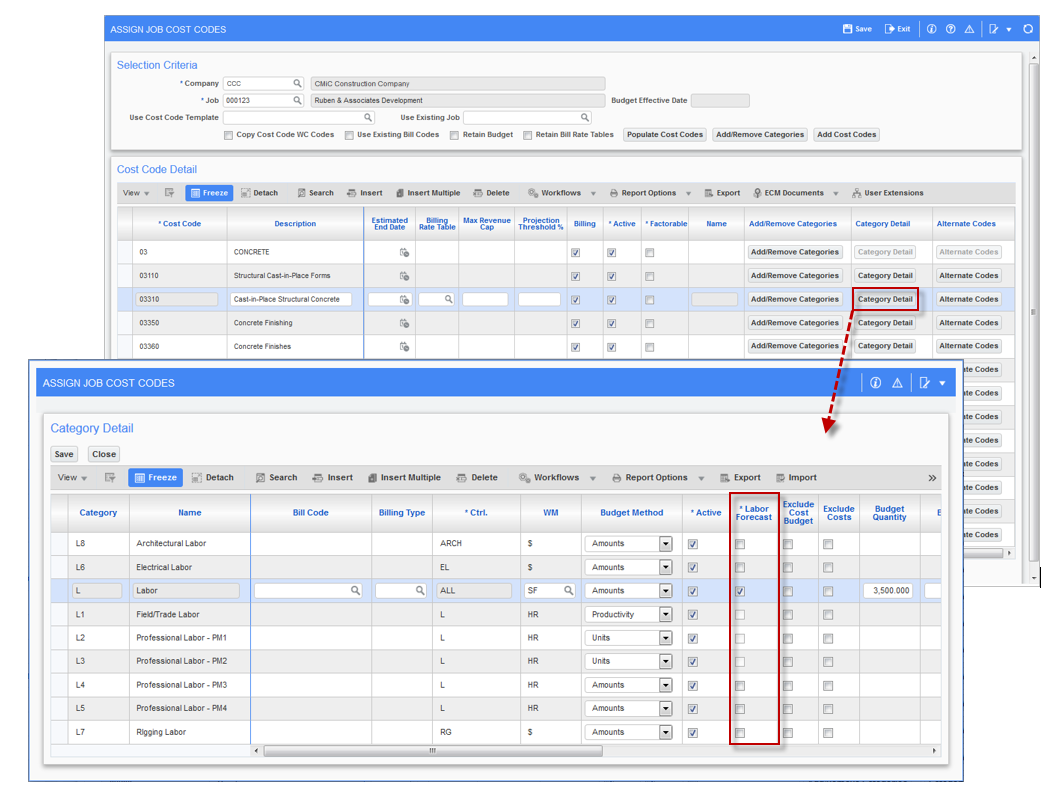Screen dimensions: 1061x800
Task: Click Alternate Codes button on row 03110
Action: click(x=969, y=275)
